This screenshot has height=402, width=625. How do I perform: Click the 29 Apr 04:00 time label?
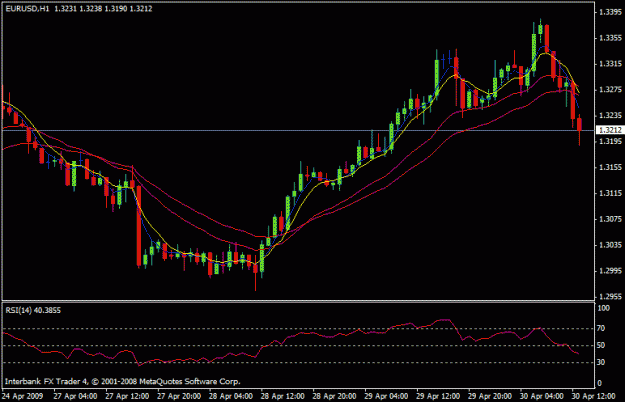(386, 396)
